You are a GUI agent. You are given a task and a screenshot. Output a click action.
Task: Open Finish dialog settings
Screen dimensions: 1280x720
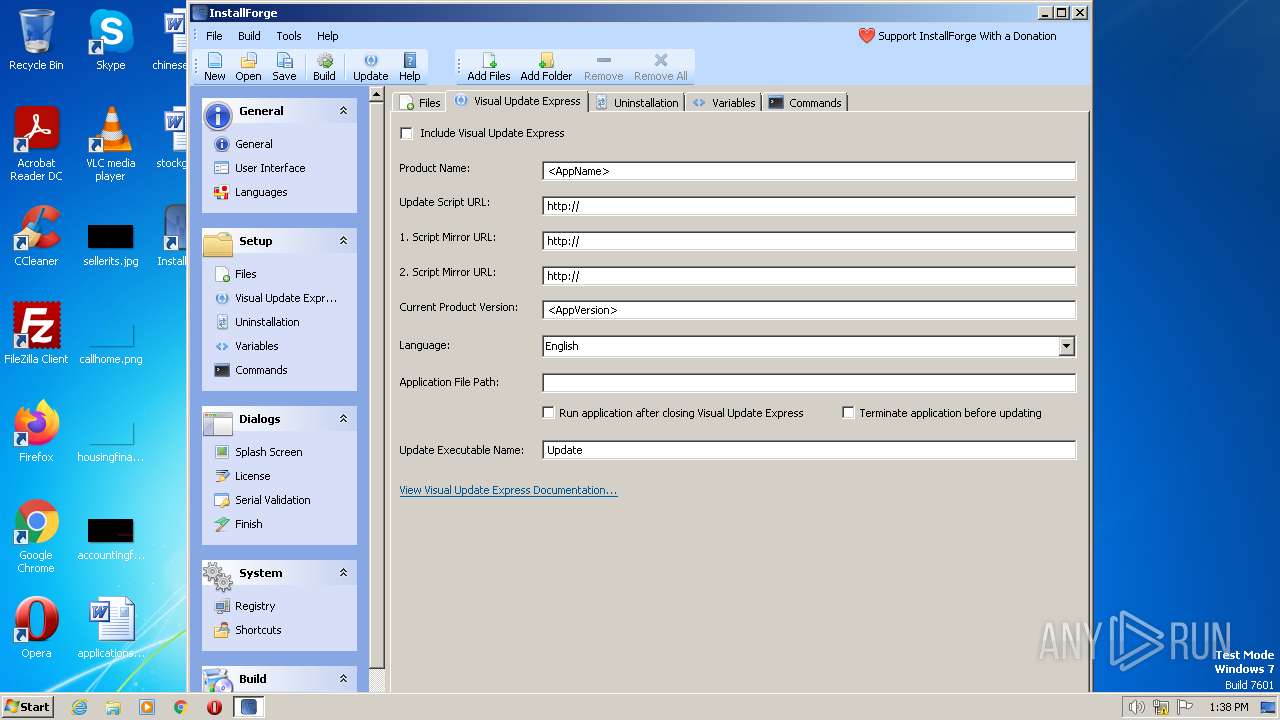(x=239, y=524)
